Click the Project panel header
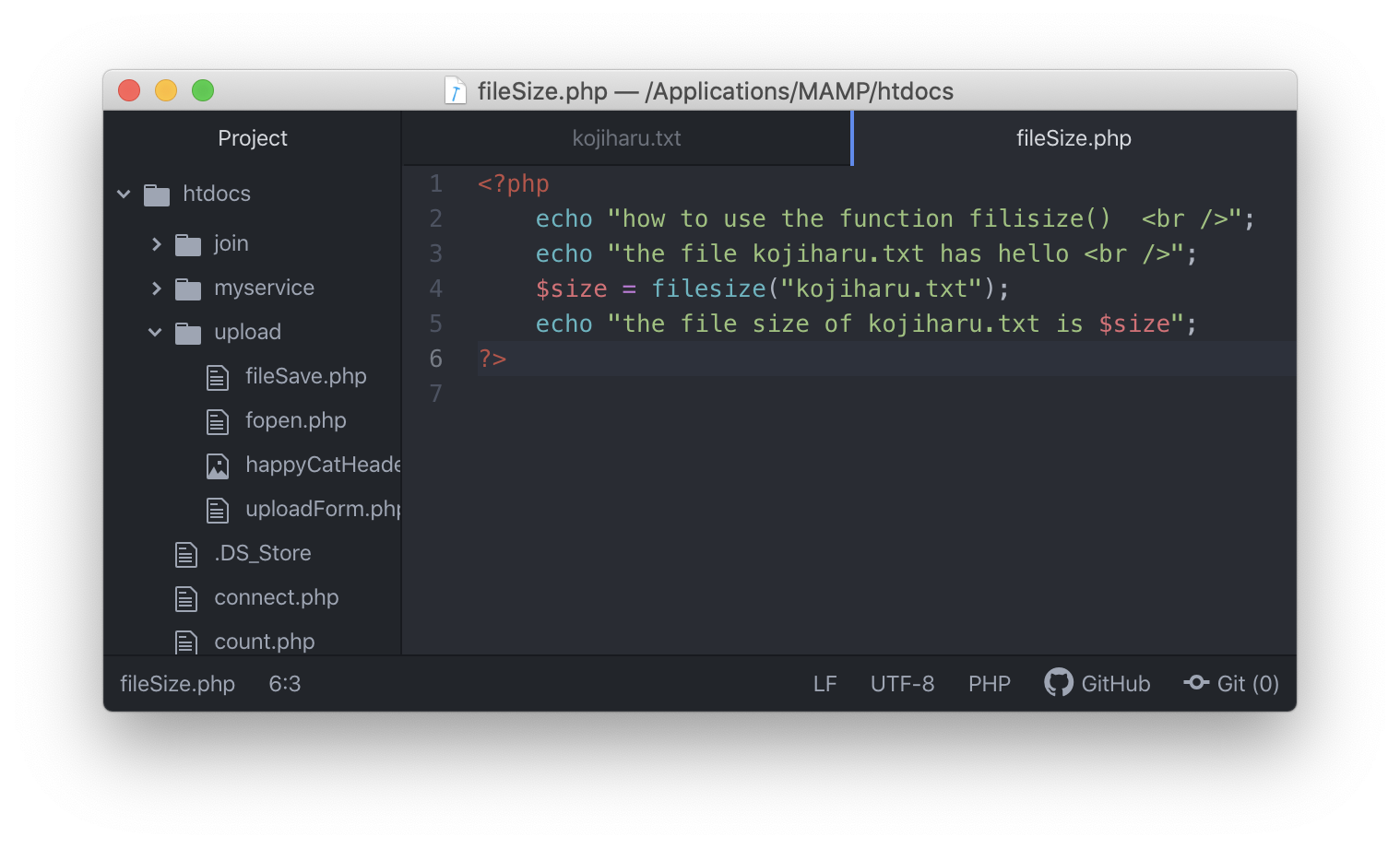The image size is (1400, 848). pyautogui.click(x=253, y=138)
